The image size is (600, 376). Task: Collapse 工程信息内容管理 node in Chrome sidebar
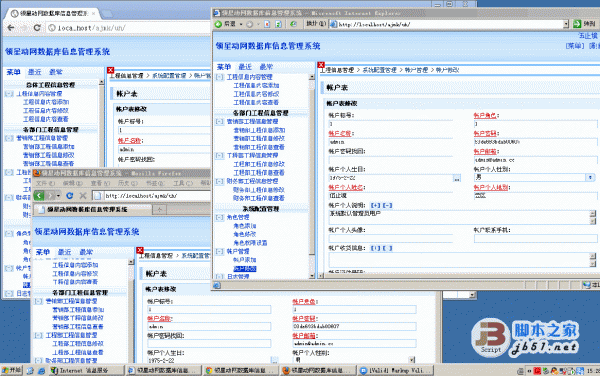click(x=9, y=93)
